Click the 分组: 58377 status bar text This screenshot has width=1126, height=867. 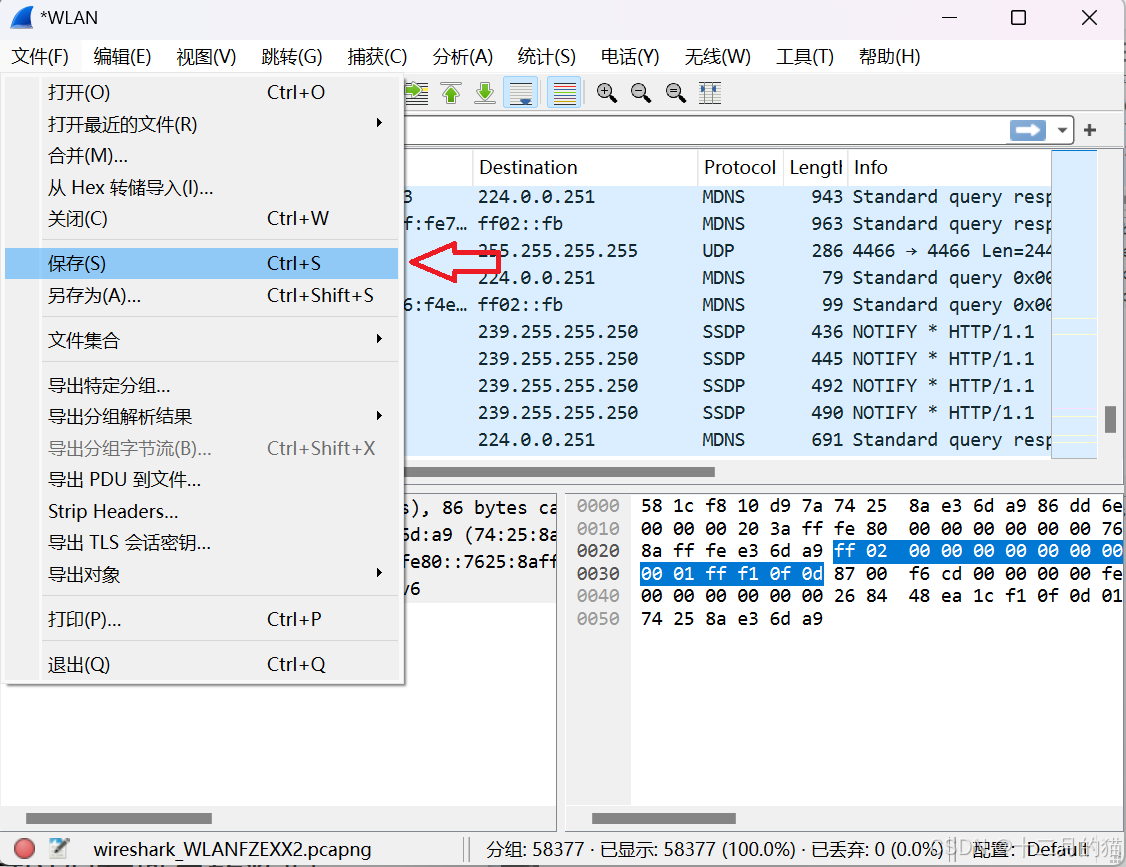coord(535,850)
